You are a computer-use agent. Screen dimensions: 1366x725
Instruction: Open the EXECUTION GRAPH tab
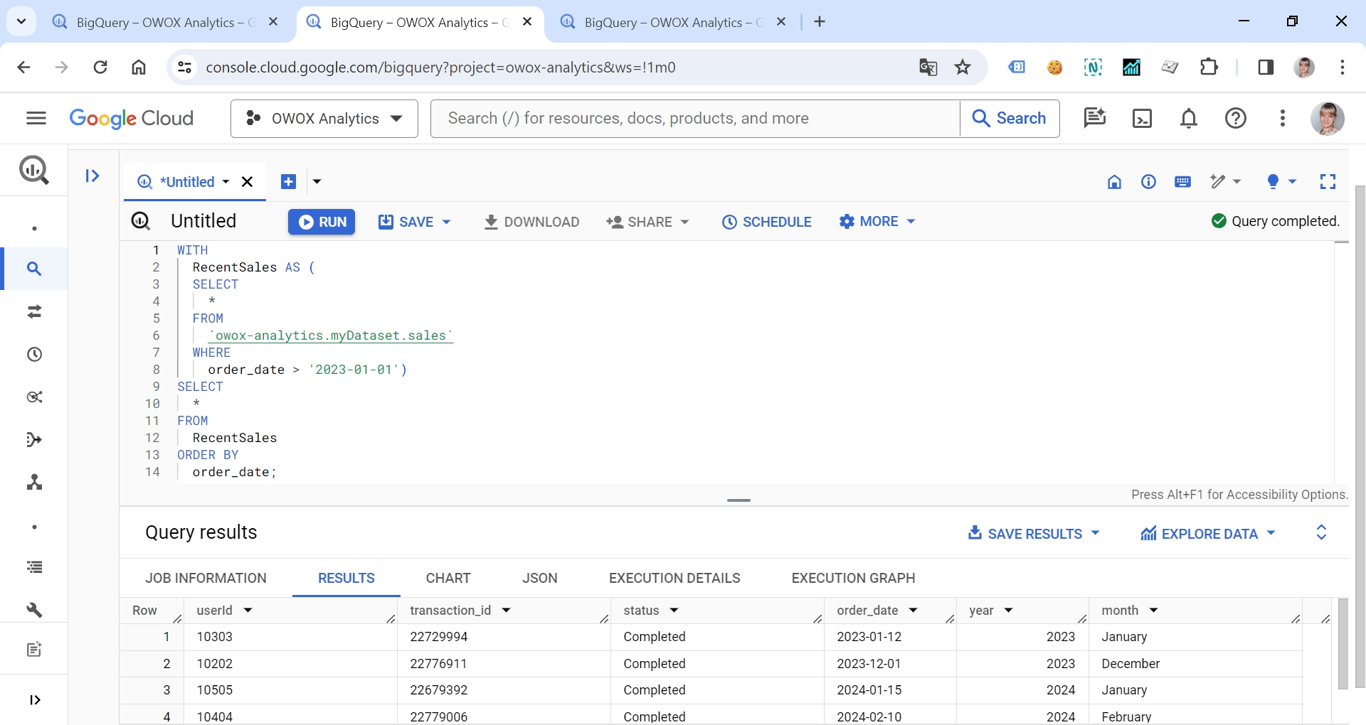click(853, 578)
